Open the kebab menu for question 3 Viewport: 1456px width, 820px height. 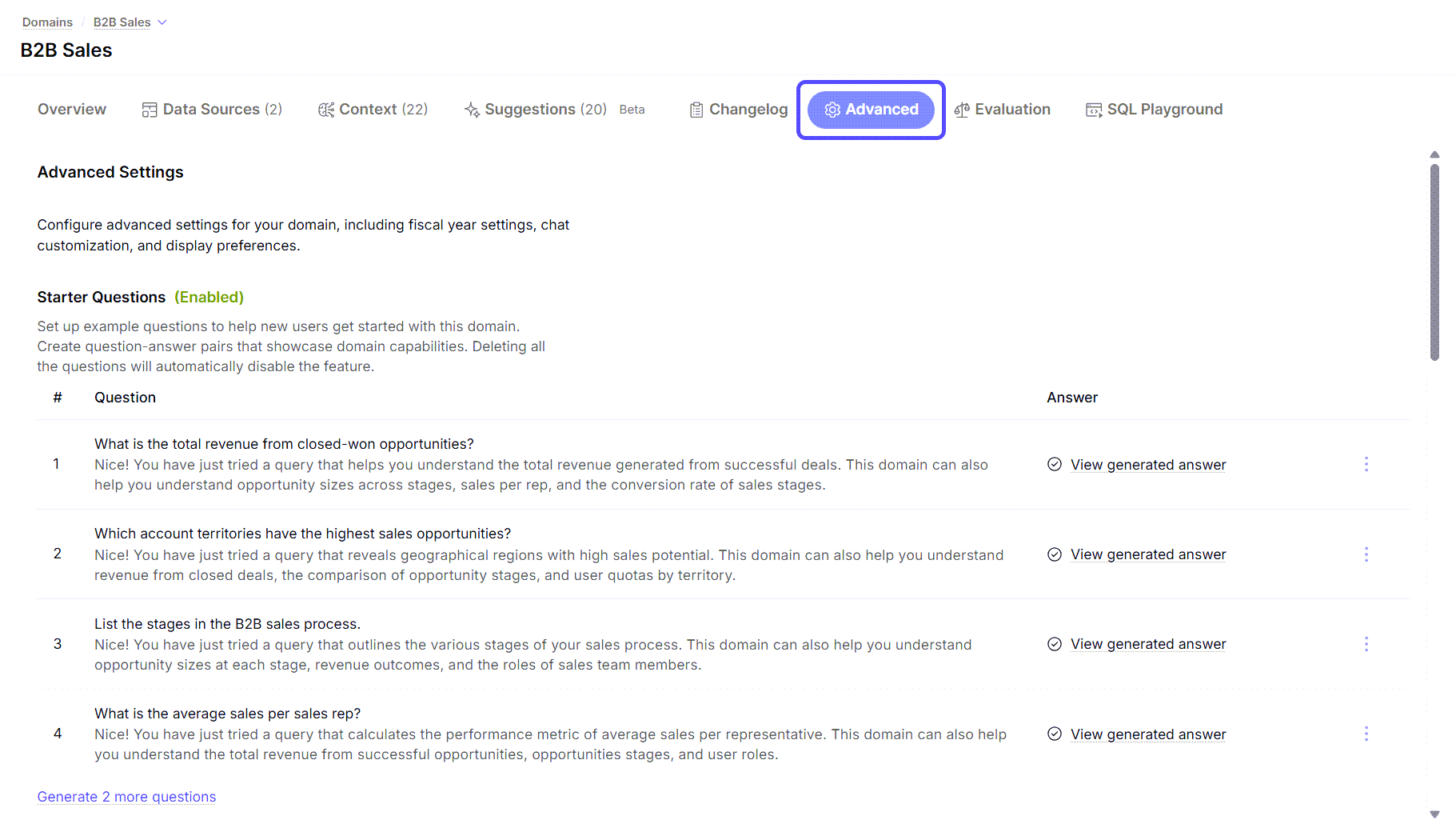click(1366, 644)
